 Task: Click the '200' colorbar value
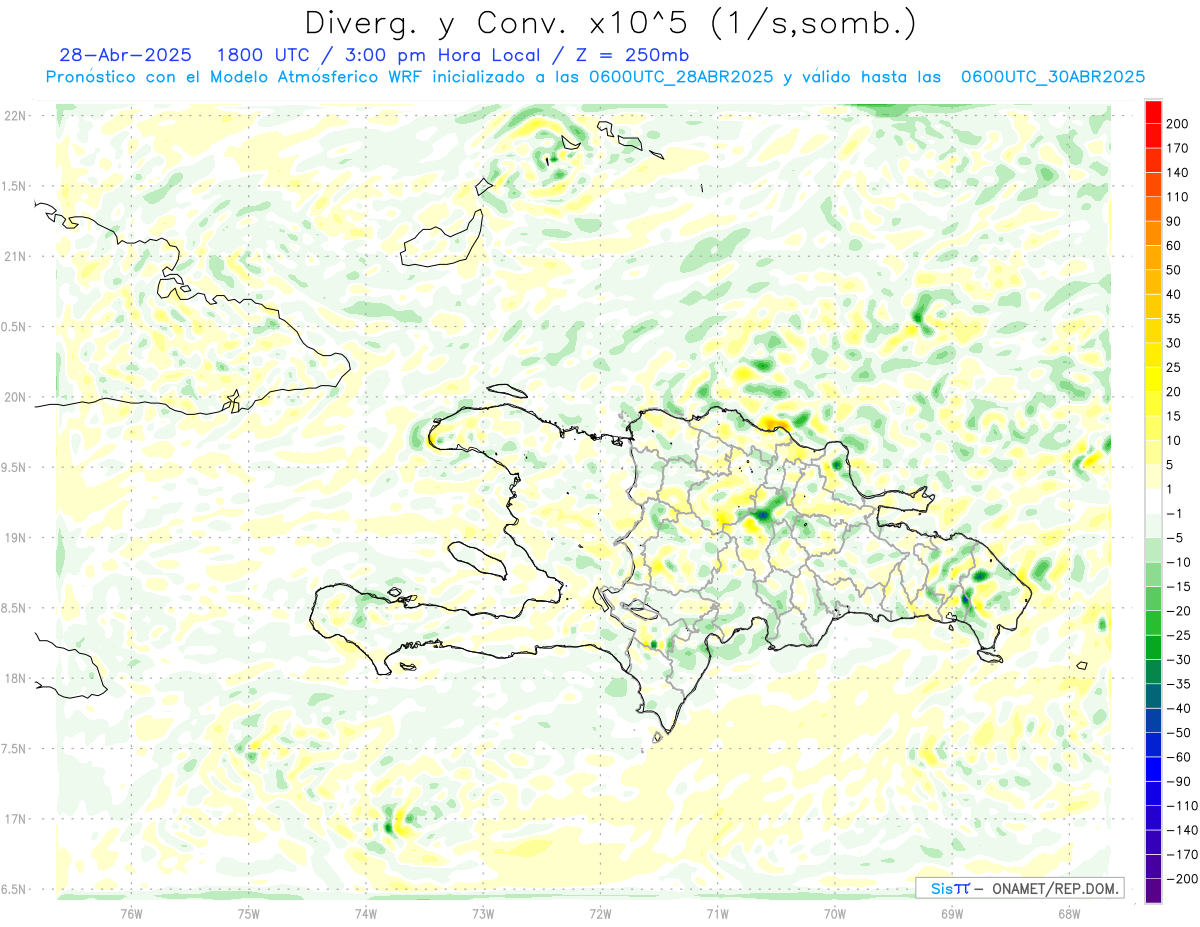[1177, 124]
